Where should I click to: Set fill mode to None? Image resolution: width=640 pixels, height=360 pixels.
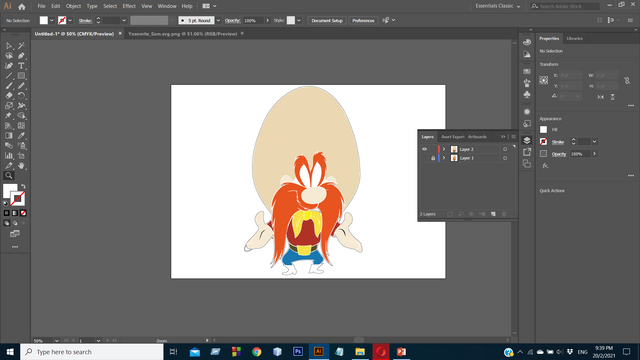point(23,213)
